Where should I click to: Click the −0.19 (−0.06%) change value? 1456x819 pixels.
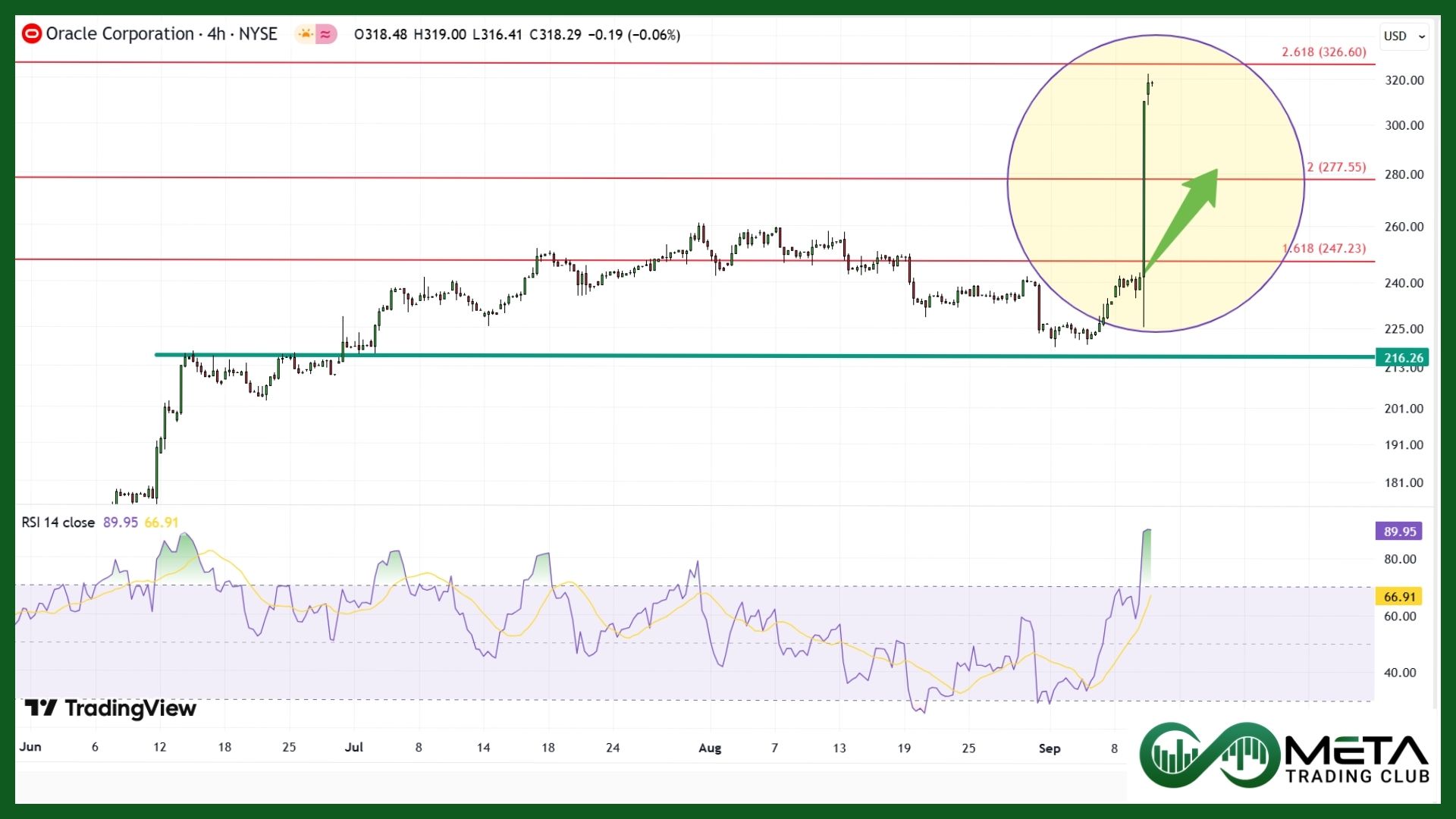click(634, 35)
